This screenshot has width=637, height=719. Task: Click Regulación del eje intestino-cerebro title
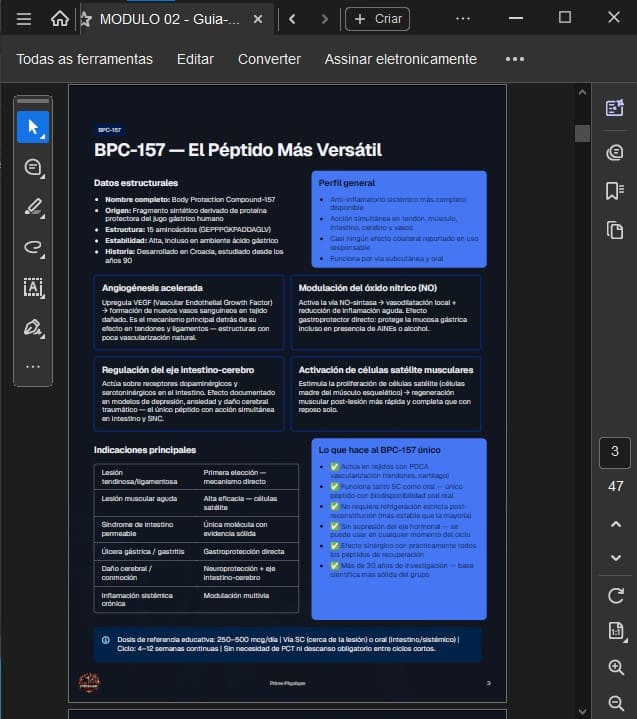[178, 370]
